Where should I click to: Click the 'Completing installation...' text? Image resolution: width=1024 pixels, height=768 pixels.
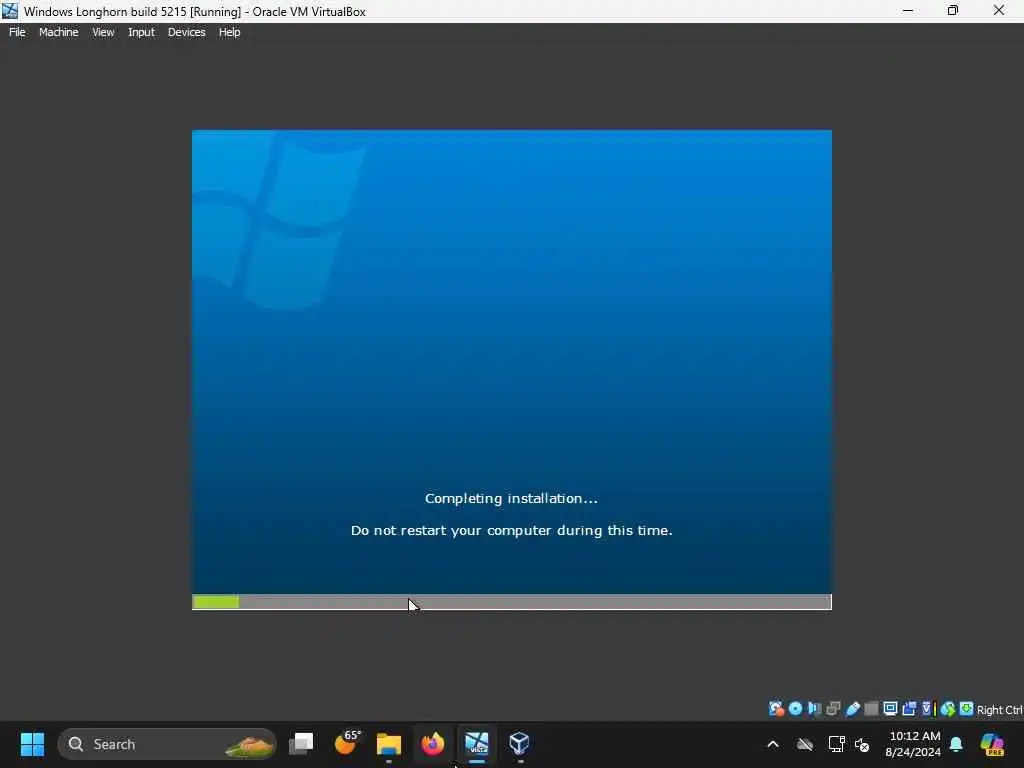pos(511,498)
